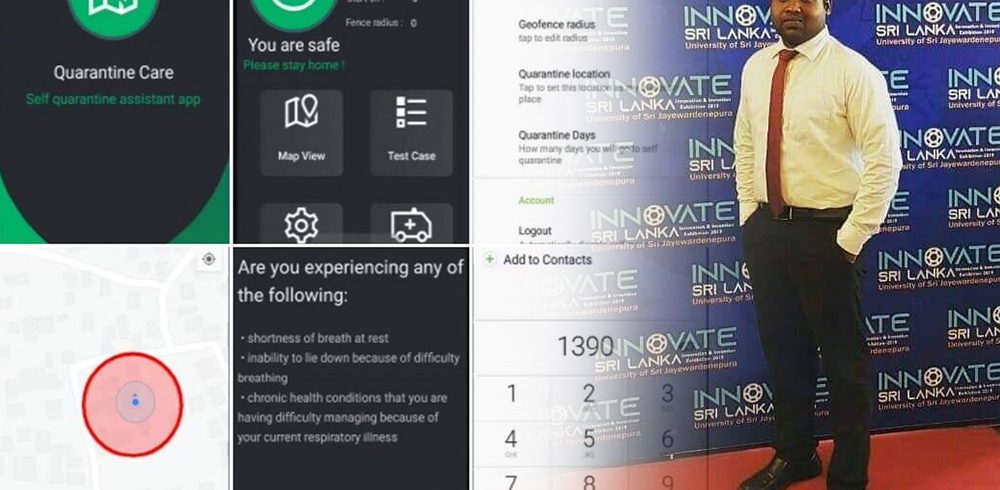Click the green plus Add to Contacts icon
This screenshot has height=490, width=1000.
tap(489, 260)
